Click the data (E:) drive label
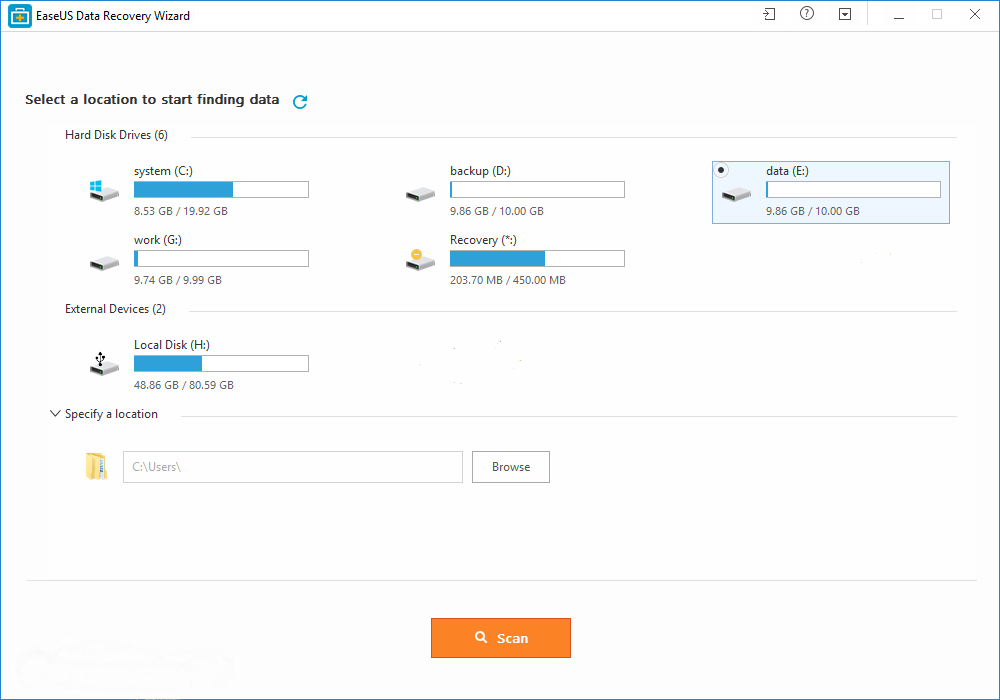1000x700 pixels. point(788,171)
